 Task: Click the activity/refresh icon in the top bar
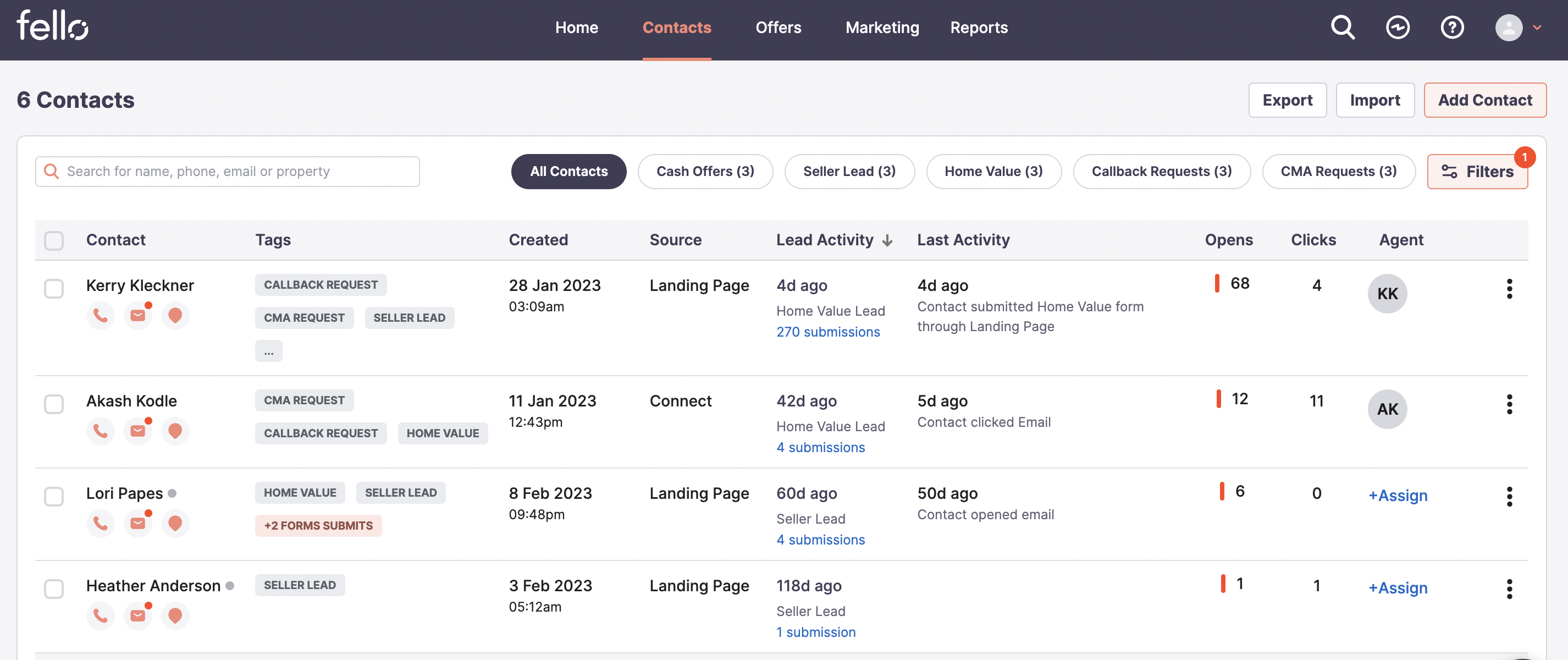click(x=1398, y=27)
